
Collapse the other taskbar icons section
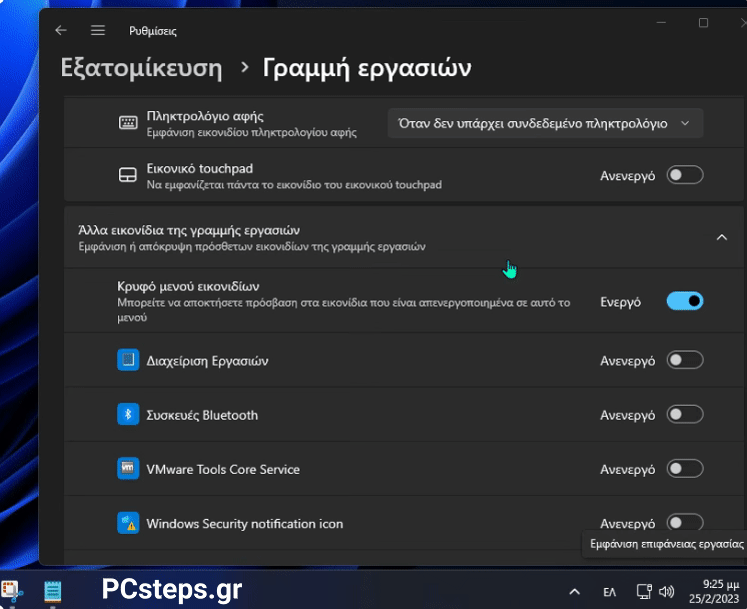pos(721,237)
